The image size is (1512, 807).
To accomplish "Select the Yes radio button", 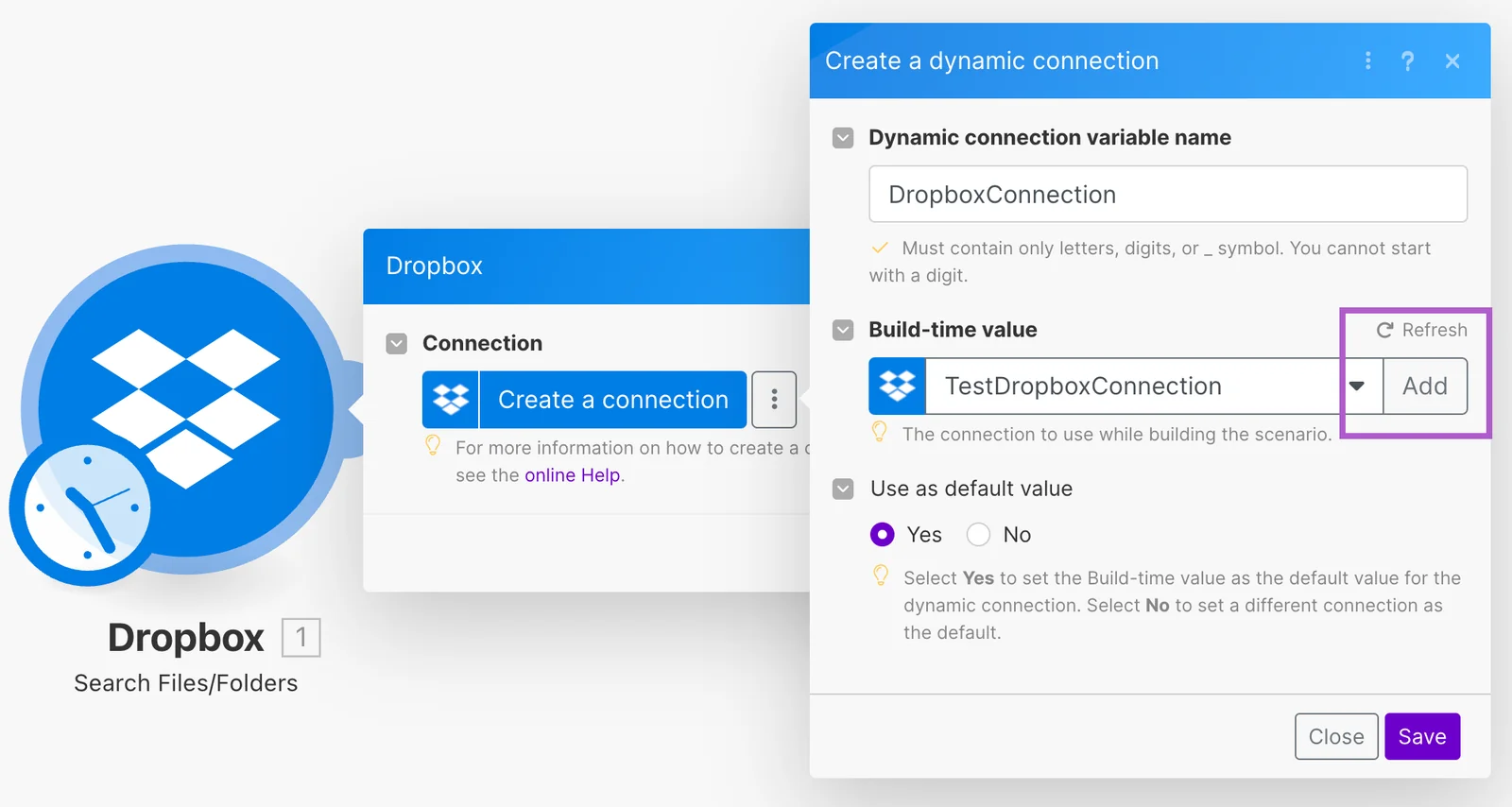I will point(882,535).
